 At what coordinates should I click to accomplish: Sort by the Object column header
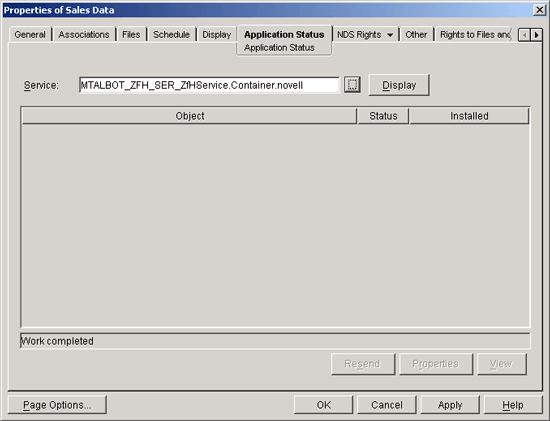coord(190,116)
